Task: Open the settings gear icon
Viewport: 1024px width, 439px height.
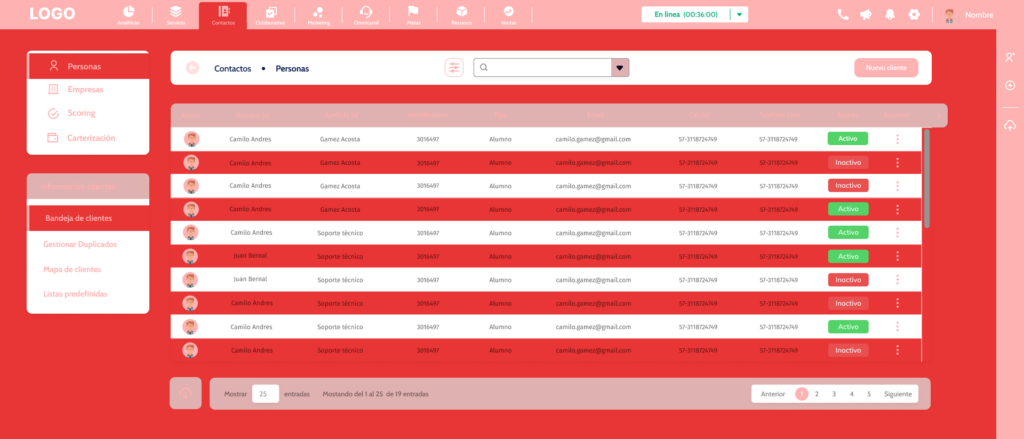Action: coord(913,15)
